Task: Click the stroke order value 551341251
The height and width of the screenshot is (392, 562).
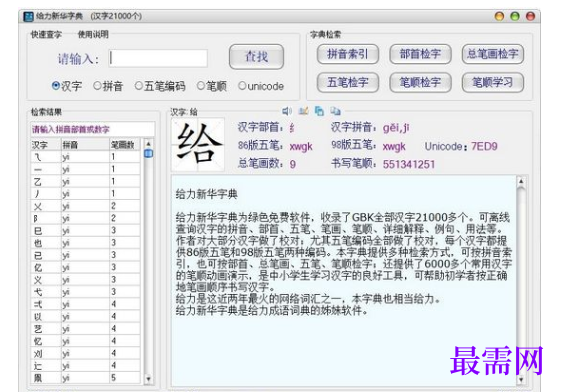Action: coord(409,164)
